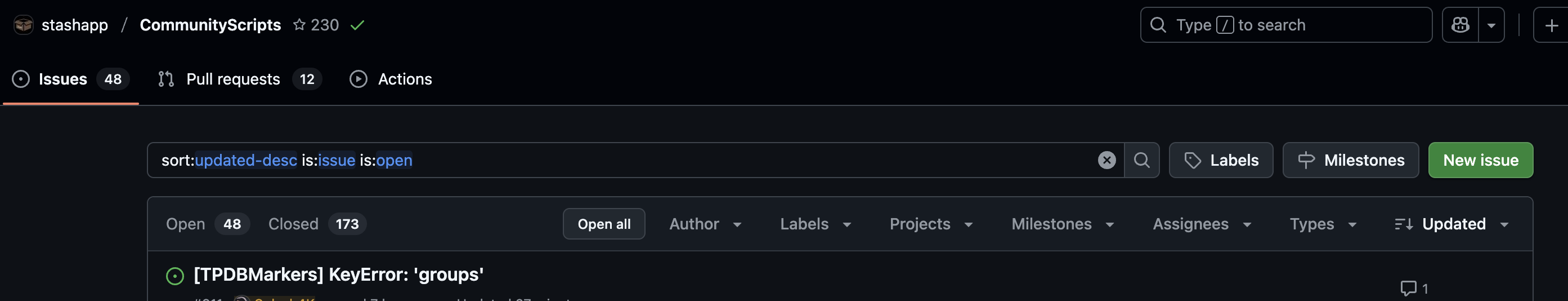The height and width of the screenshot is (301, 1568).
Task: Click the magnifier search button for issues
Action: pos(1141,160)
